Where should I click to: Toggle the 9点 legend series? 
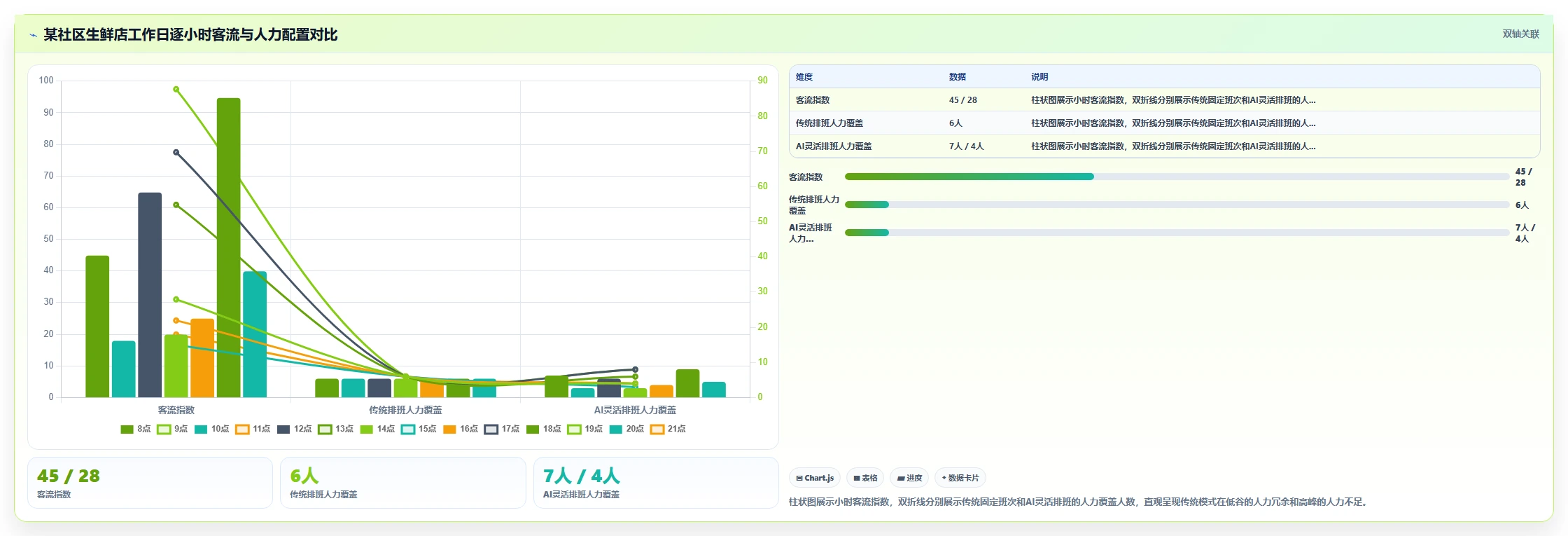pyautogui.click(x=172, y=429)
